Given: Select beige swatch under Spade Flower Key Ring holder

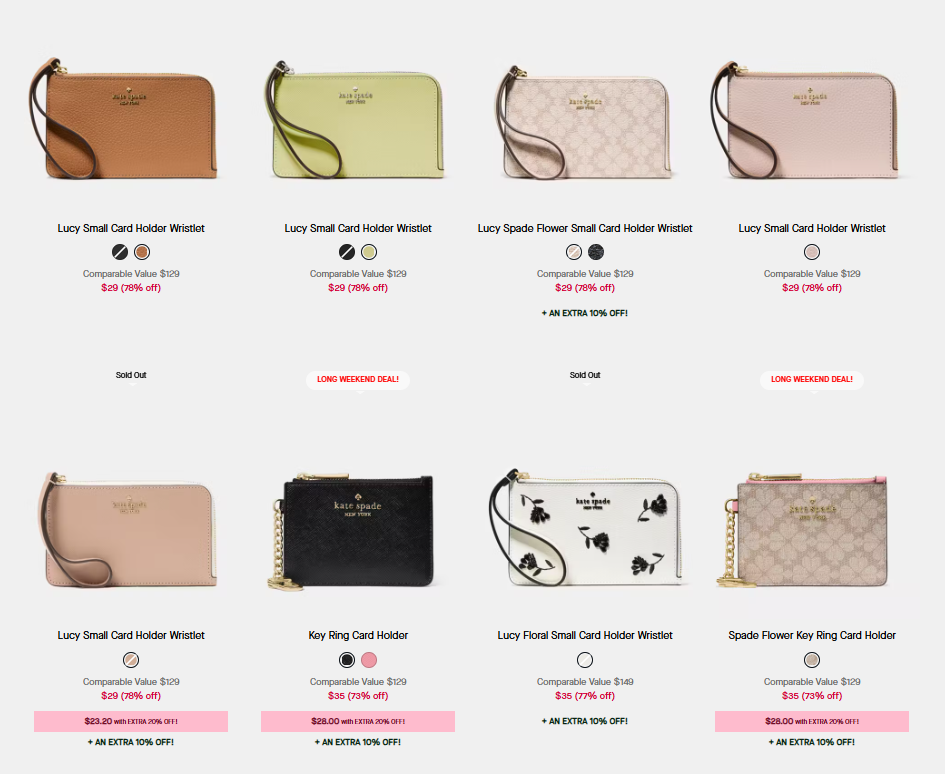Looking at the screenshot, I should coord(812,660).
